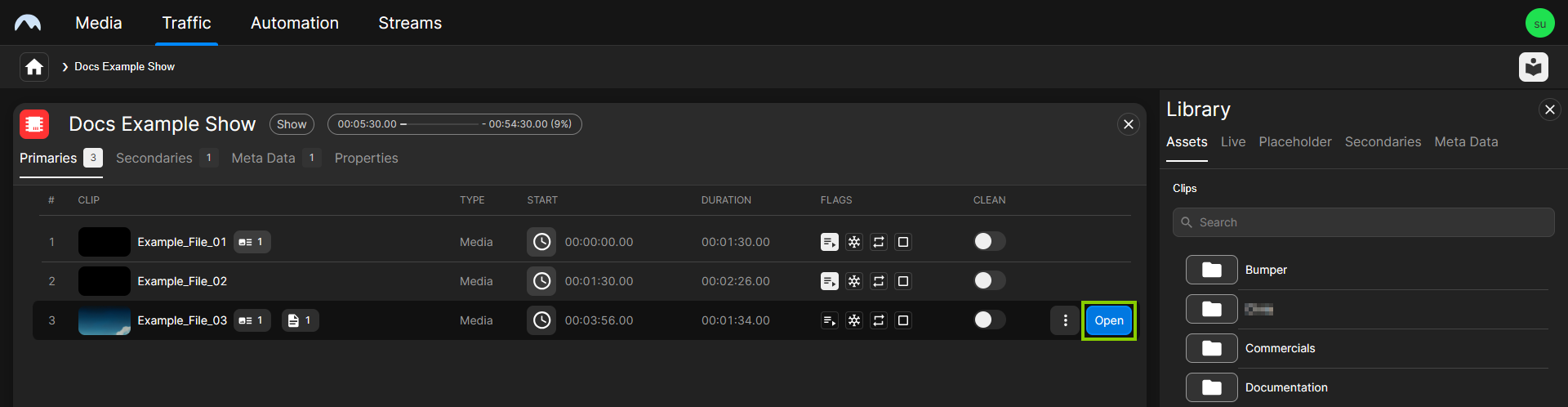The width and height of the screenshot is (1568, 407).
Task: Switch to the Secondaries tab of the show
Action: pos(154,158)
